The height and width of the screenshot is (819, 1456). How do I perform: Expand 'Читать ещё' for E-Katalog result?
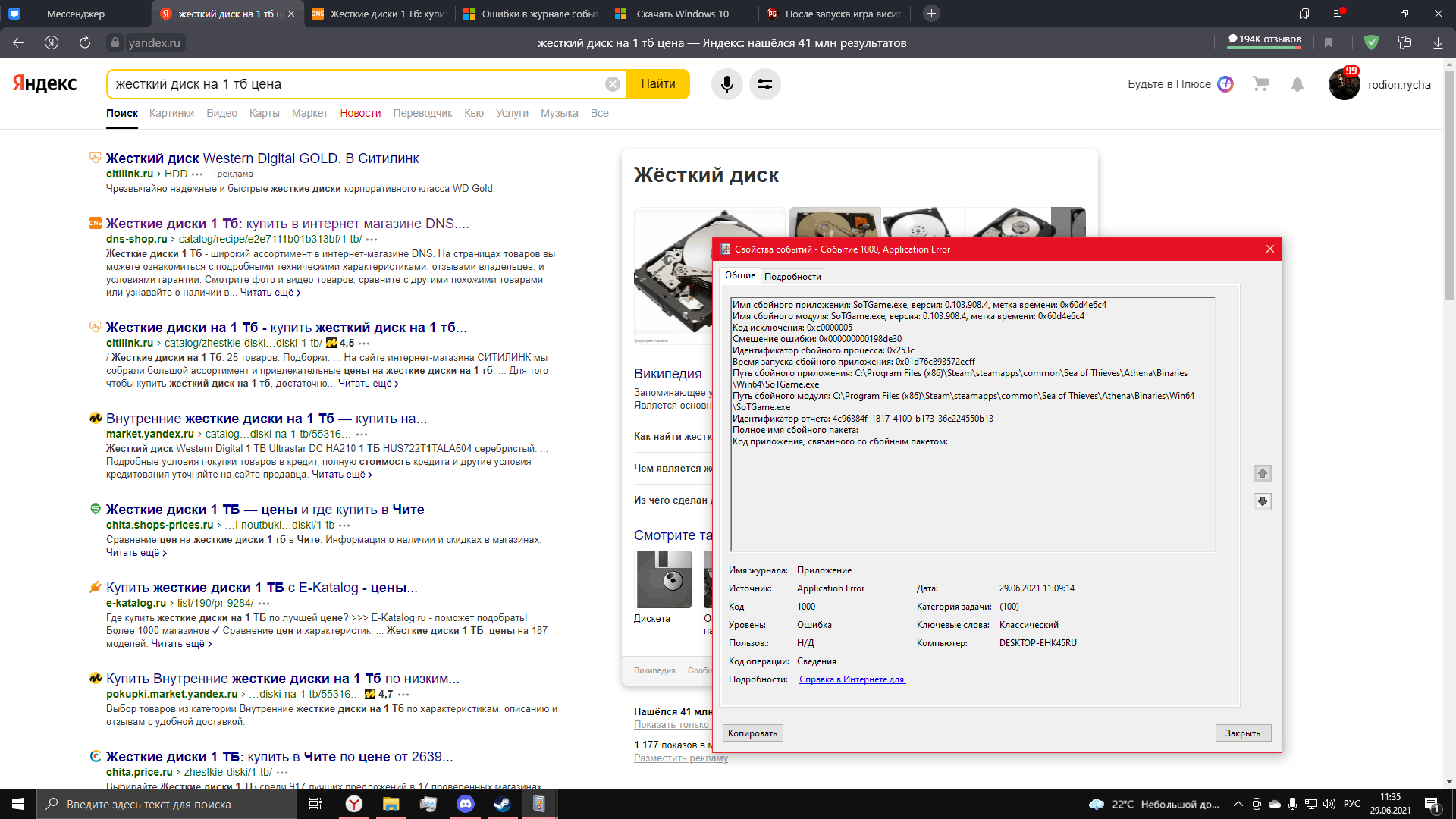point(182,644)
